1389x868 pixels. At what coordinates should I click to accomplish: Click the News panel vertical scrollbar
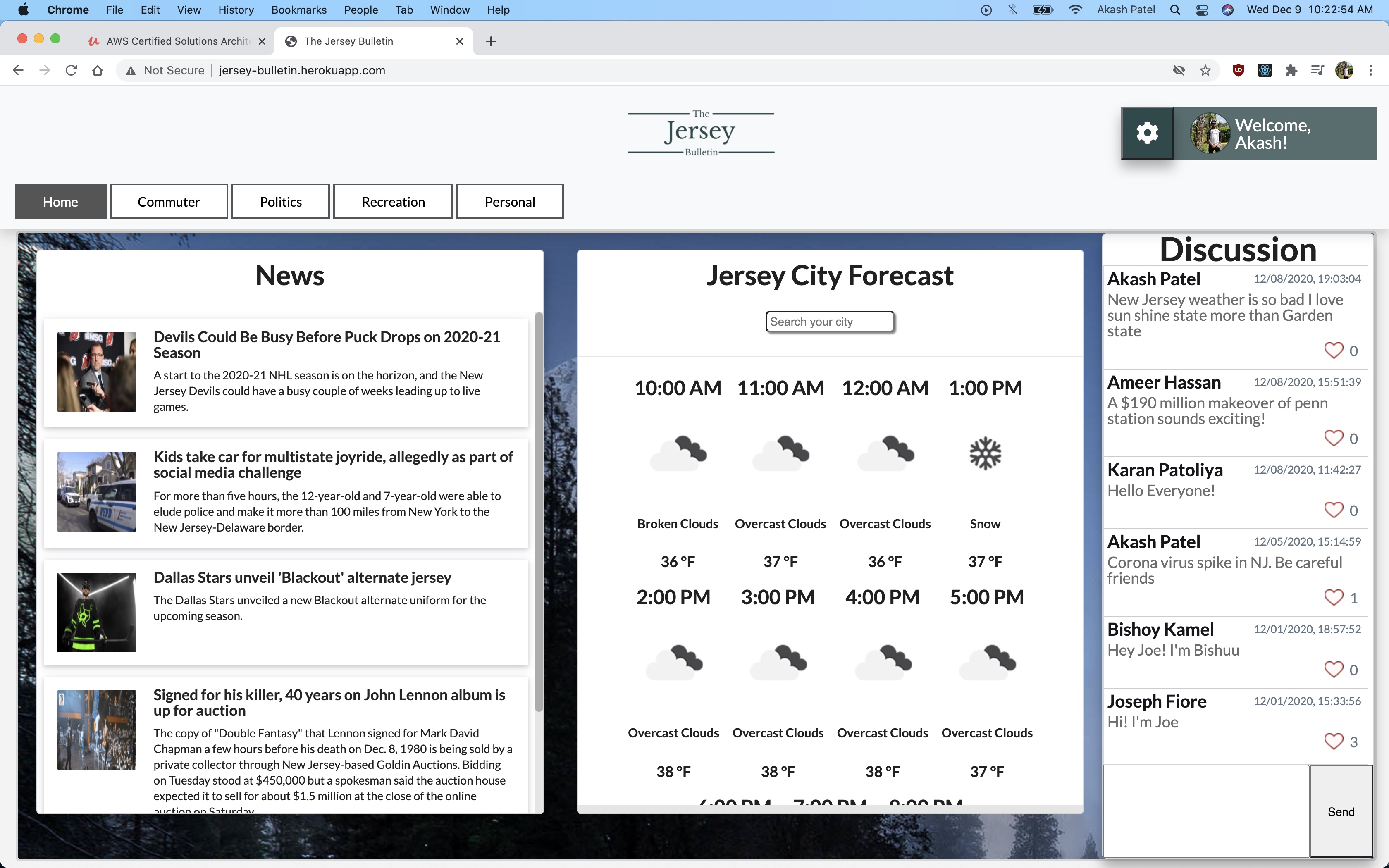point(538,512)
